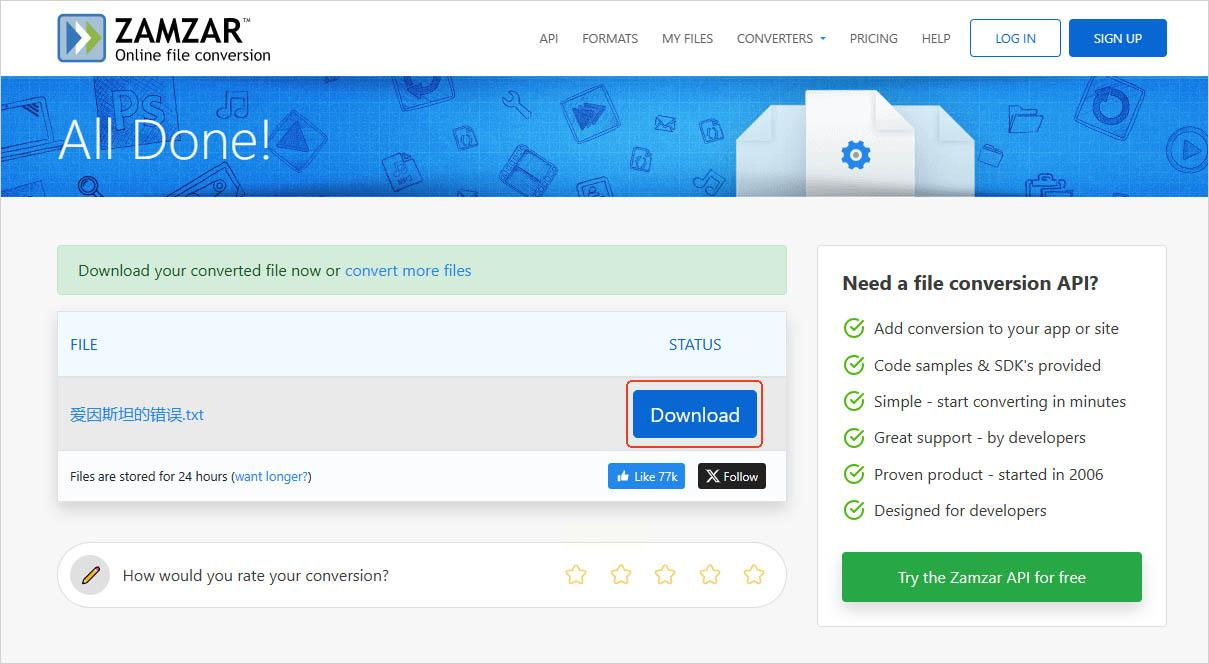Viewport: 1209px width, 664px height.
Task: Click the Facebook Like 77k button
Action: coord(646,476)
